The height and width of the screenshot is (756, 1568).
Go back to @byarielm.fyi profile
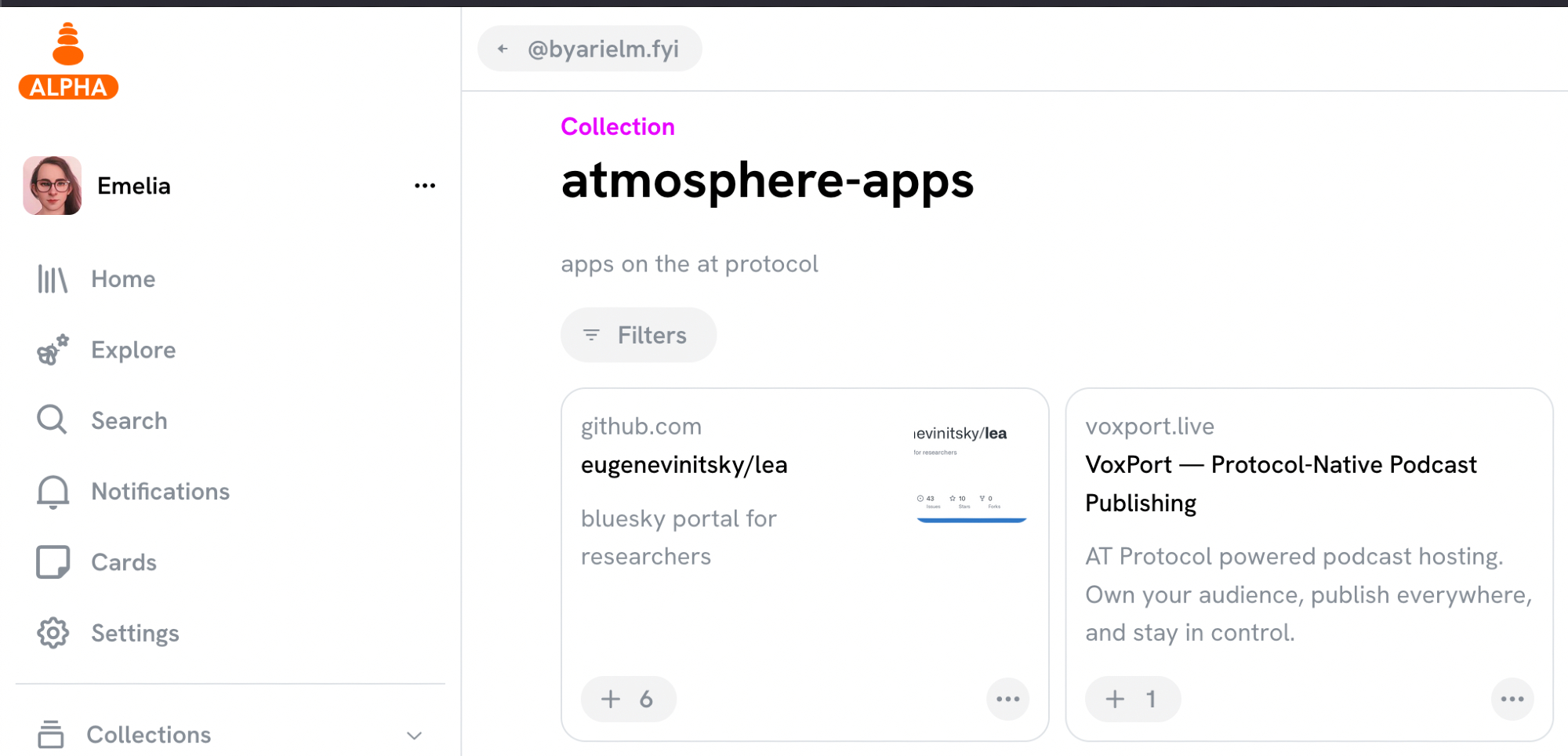[x=602, y=49]
